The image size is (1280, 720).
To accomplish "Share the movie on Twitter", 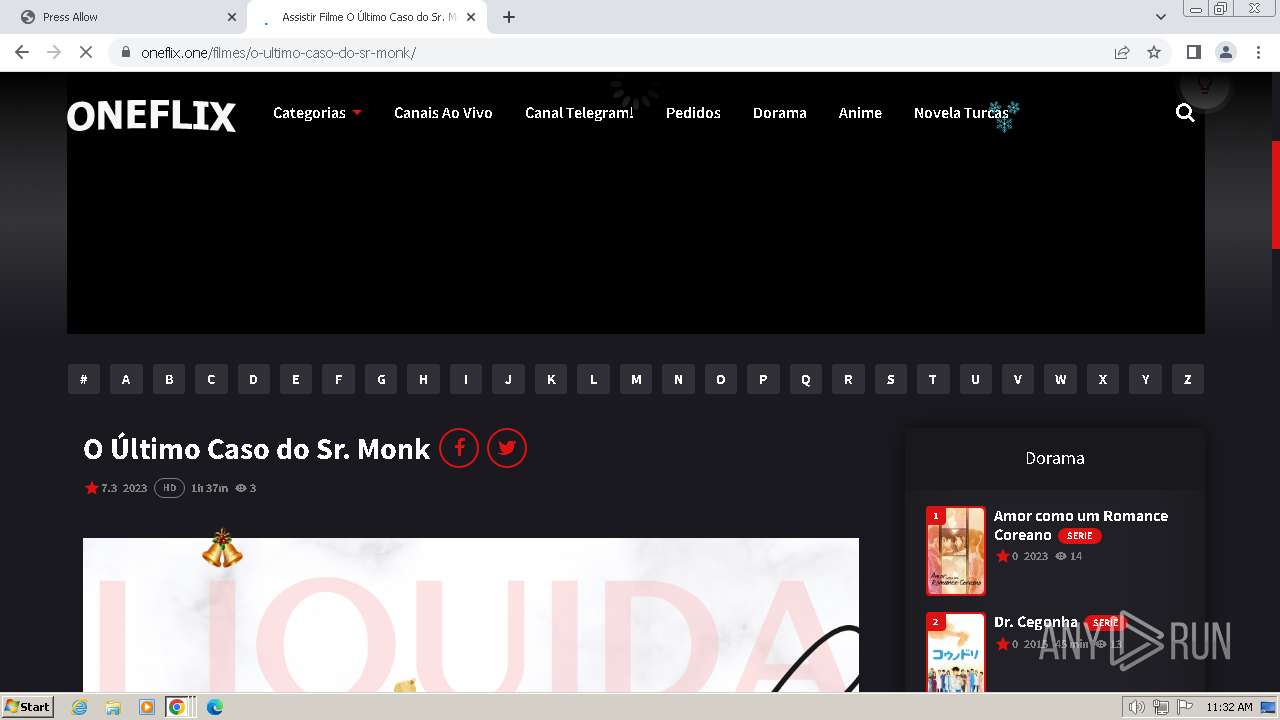I will (507, 448).
